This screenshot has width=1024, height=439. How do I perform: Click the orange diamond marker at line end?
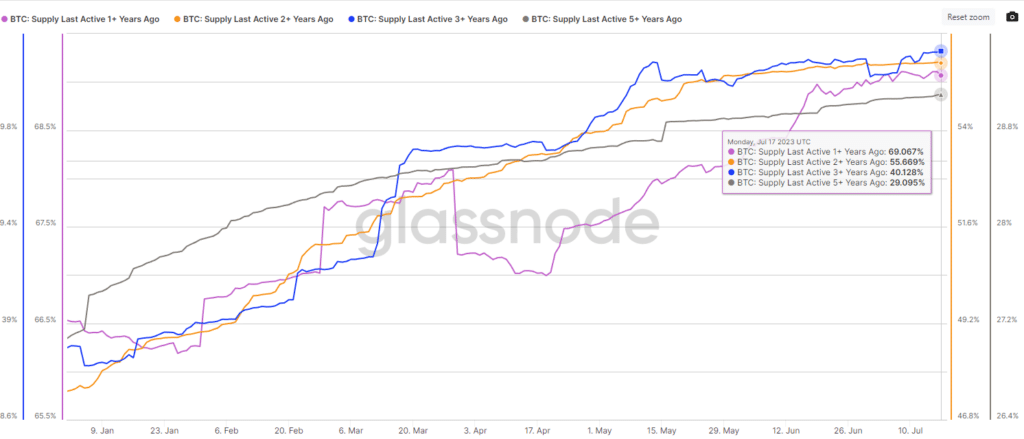940,62
